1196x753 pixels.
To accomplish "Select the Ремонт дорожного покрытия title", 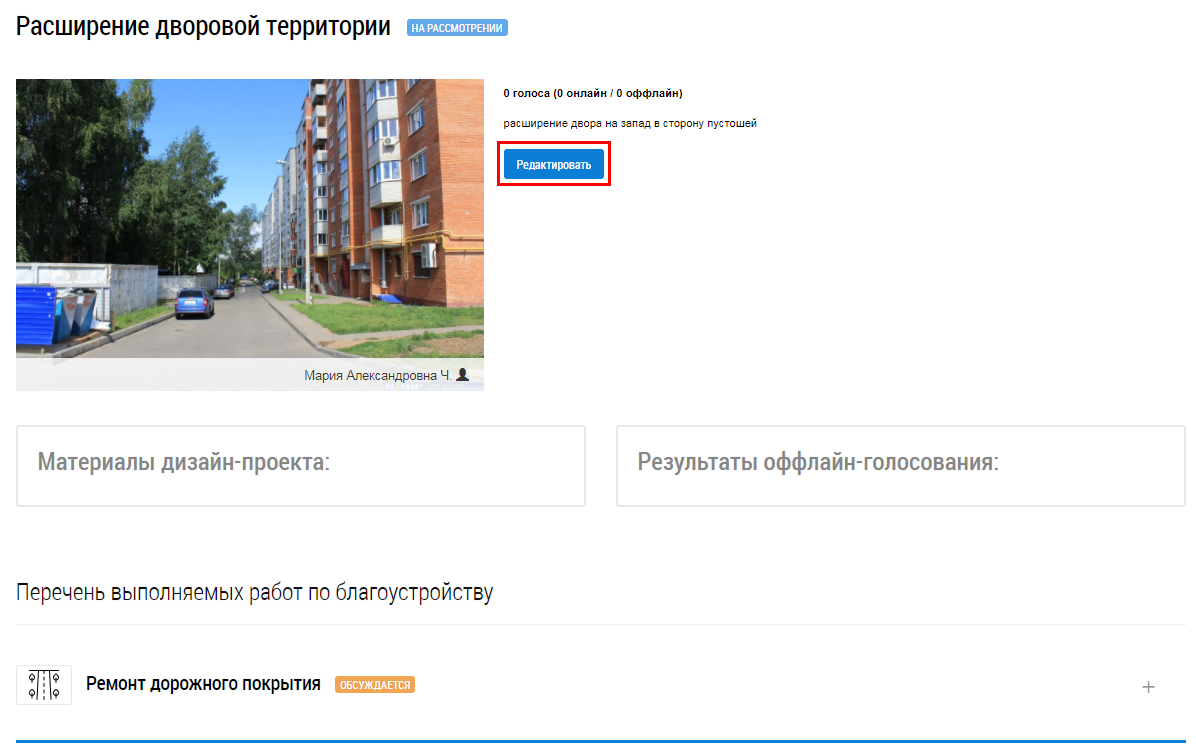I will [x=203, y=684].
